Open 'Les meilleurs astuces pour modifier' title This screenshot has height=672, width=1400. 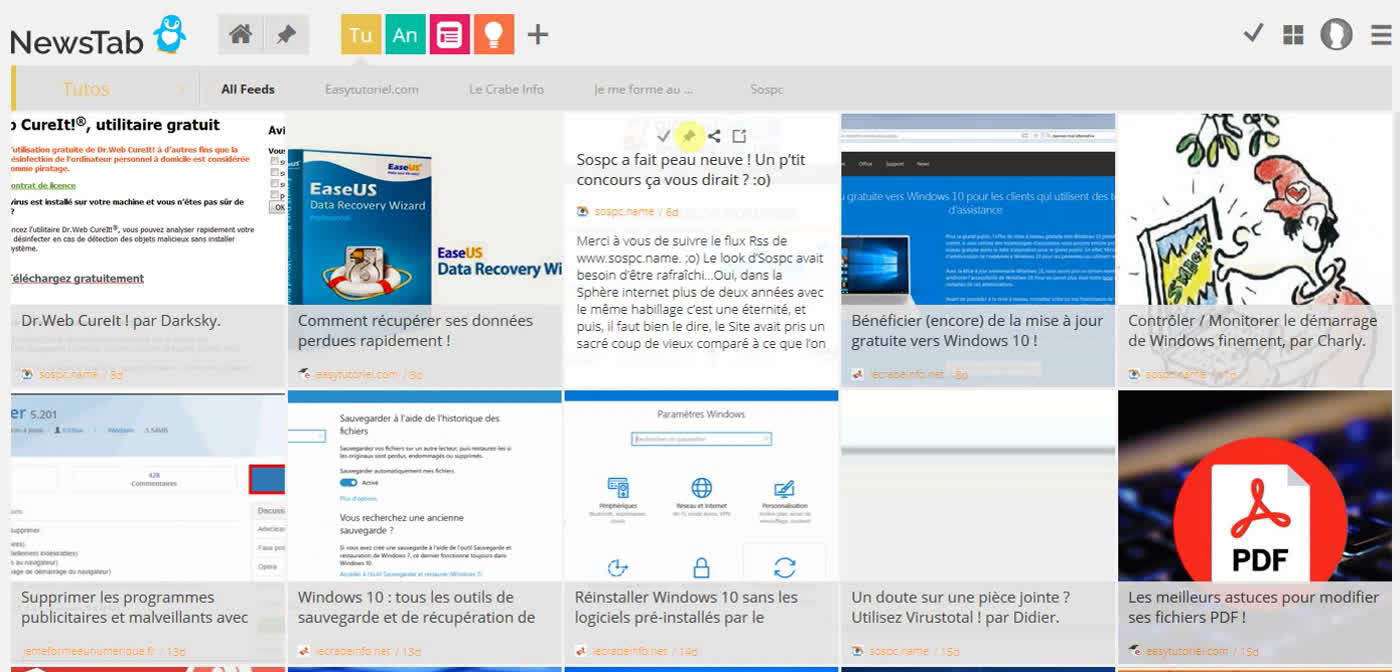pyautogui.click(x=1253, y=608)
